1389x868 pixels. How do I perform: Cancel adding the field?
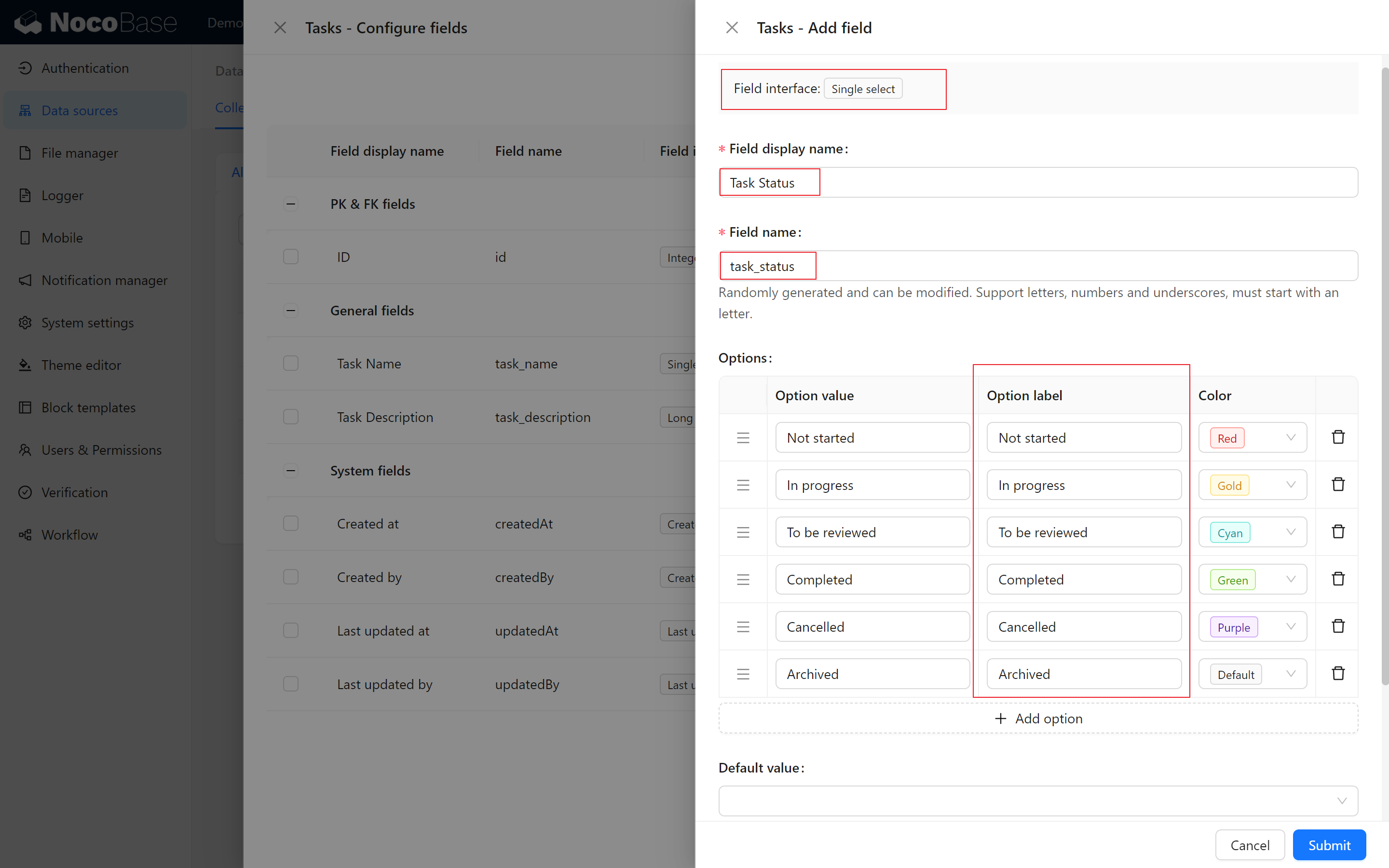[1250, 845]
